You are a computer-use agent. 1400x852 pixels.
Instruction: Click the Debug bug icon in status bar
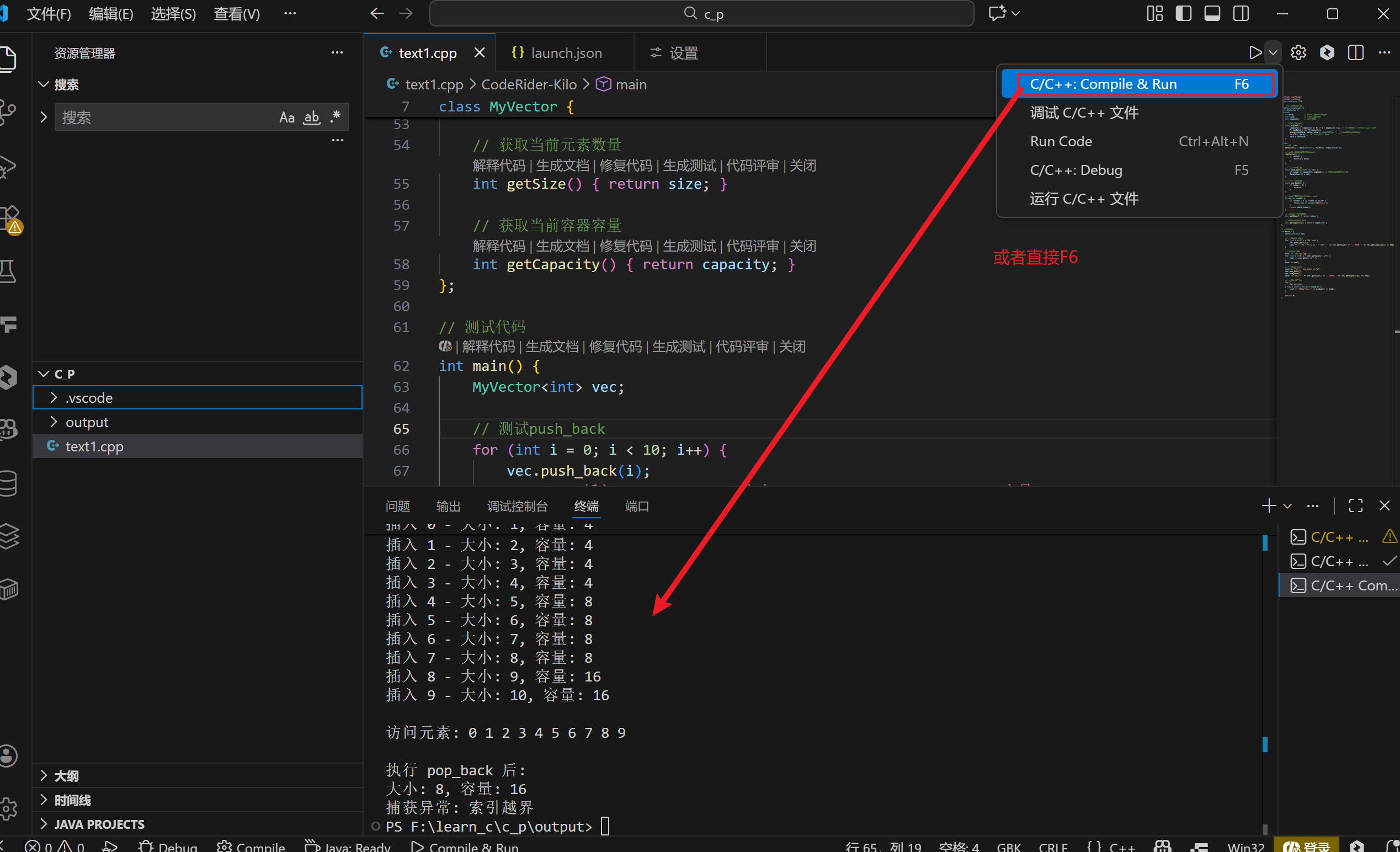[x=147, y=846]
